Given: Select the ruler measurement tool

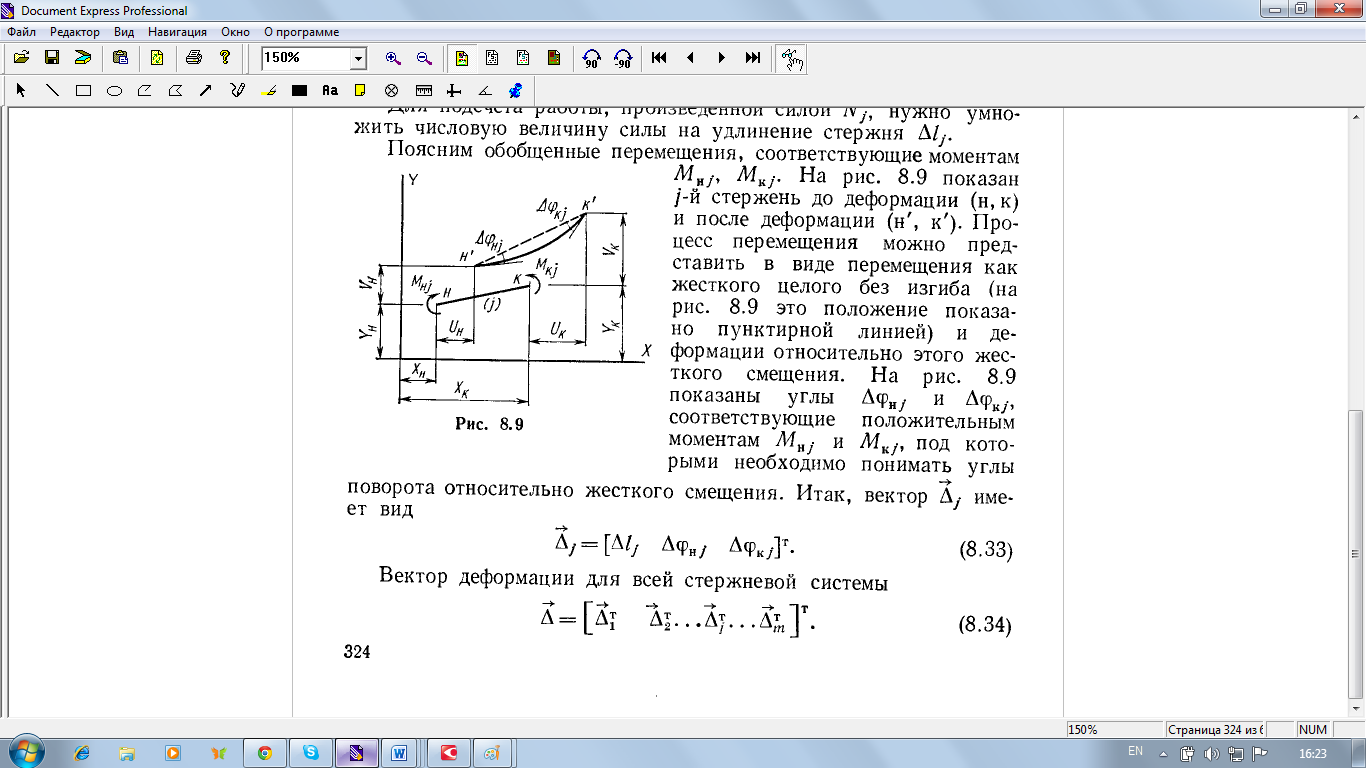Looking at the screenshot, I should [423, 90].
